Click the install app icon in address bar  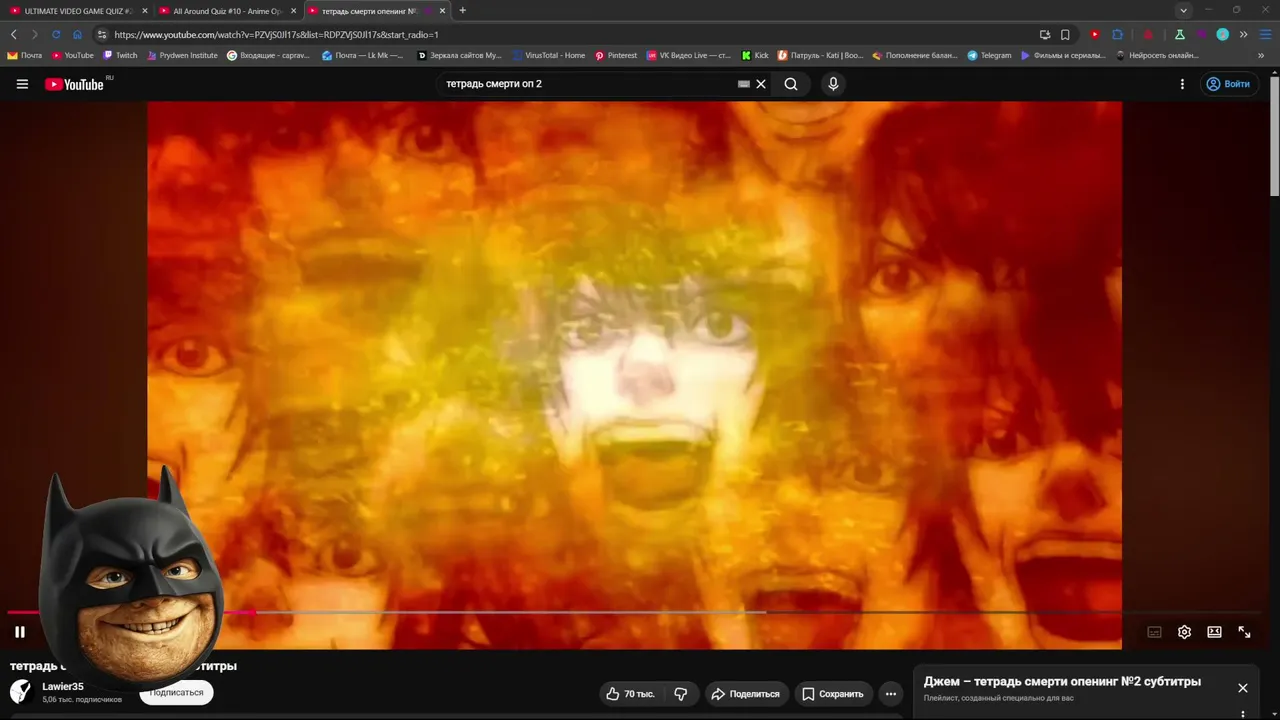click(1045, 34)
